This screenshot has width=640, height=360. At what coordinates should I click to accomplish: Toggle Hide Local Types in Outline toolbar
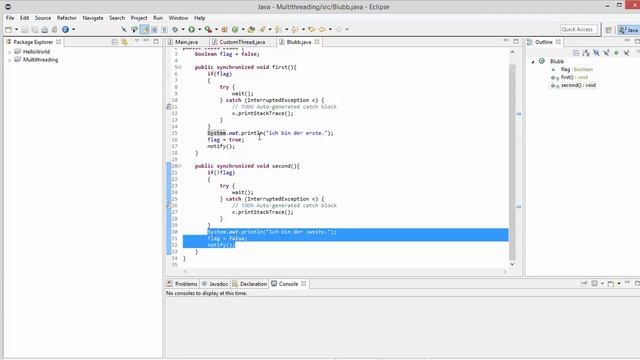point(627,53)
